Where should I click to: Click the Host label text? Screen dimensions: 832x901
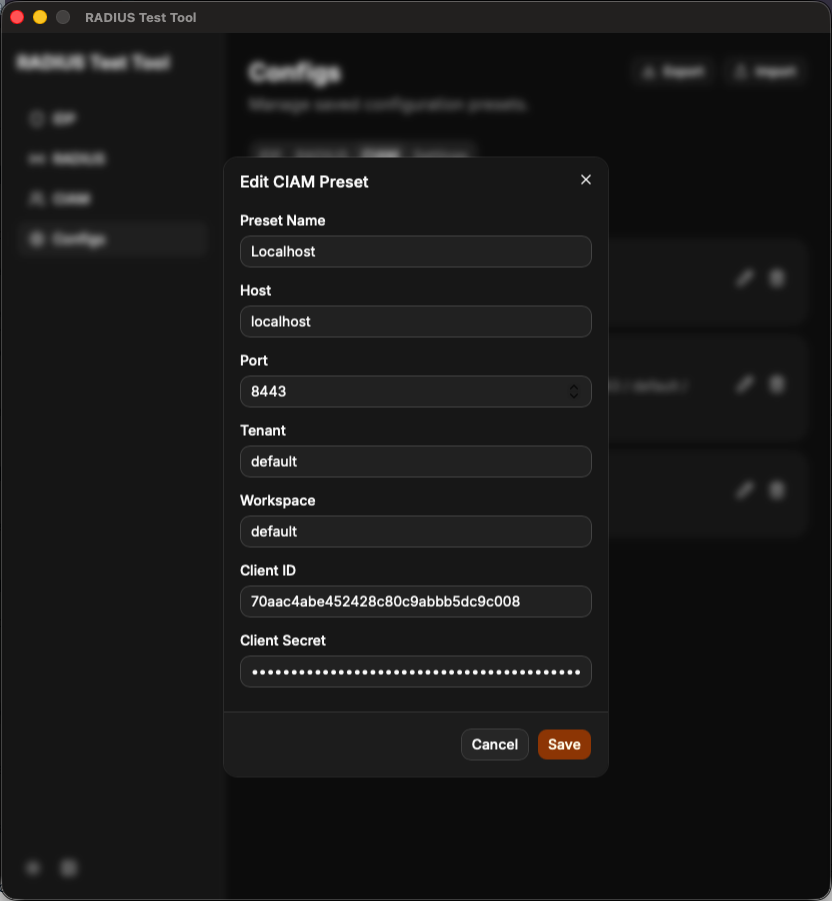[x=256, y=291]
